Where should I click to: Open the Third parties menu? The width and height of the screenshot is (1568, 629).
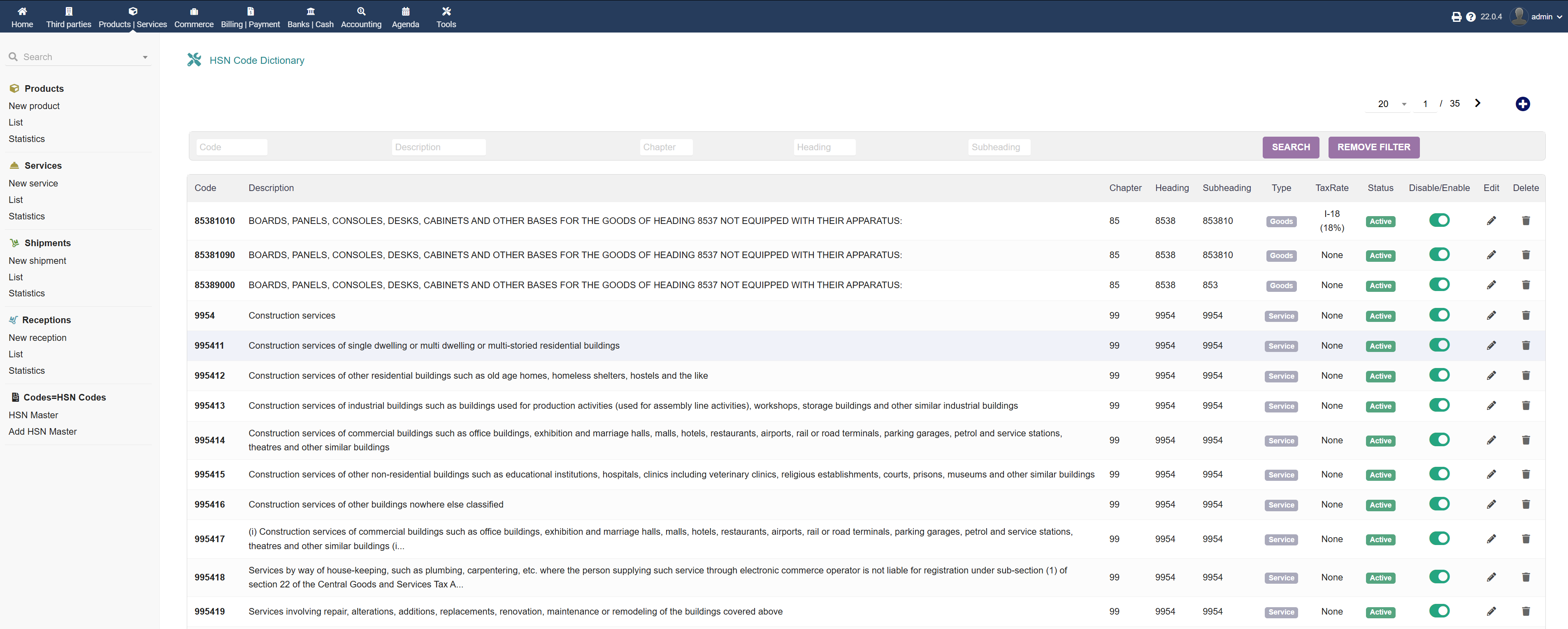tap(68, 17)
